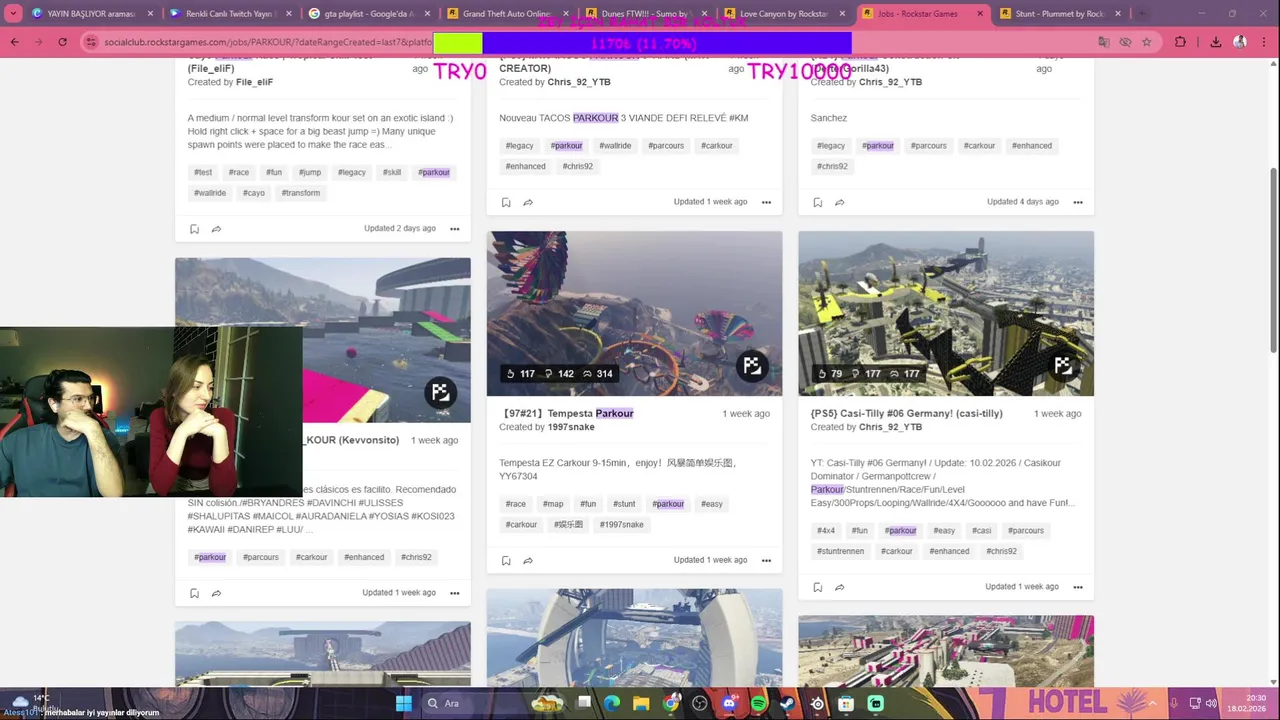Viewport: 1280px width, 720px height.
Task: Go back with browser back arrow
Action: pyautogui.click(x=14, y=42)
